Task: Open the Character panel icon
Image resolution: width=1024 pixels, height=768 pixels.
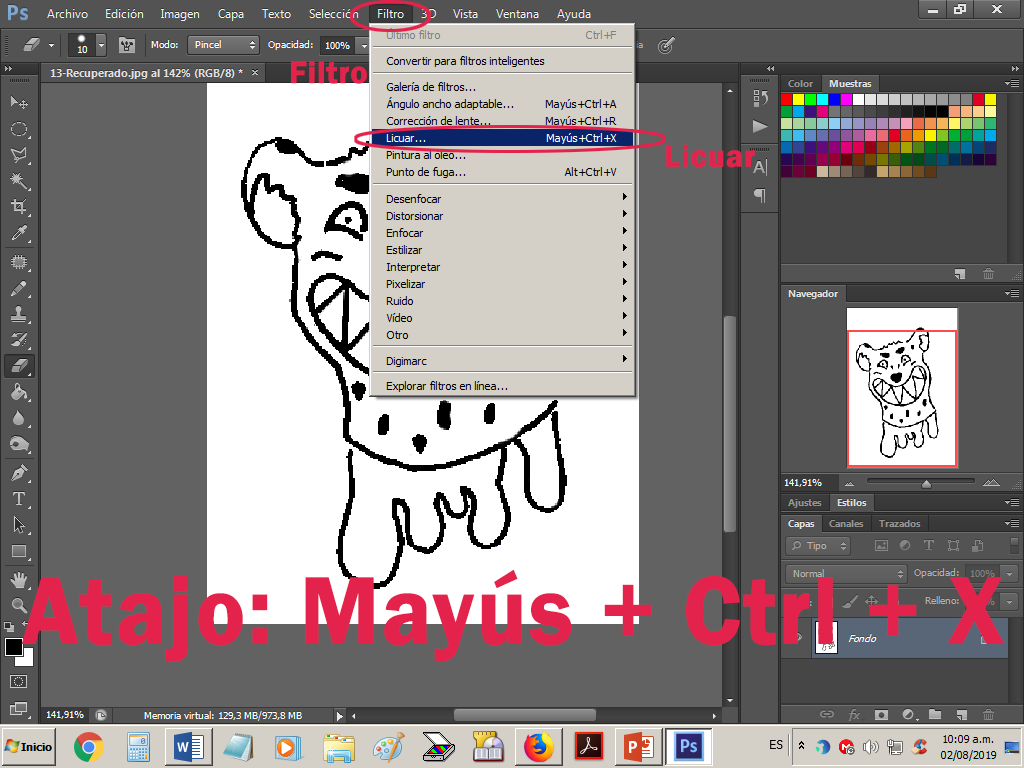Action: pos(760,167)
